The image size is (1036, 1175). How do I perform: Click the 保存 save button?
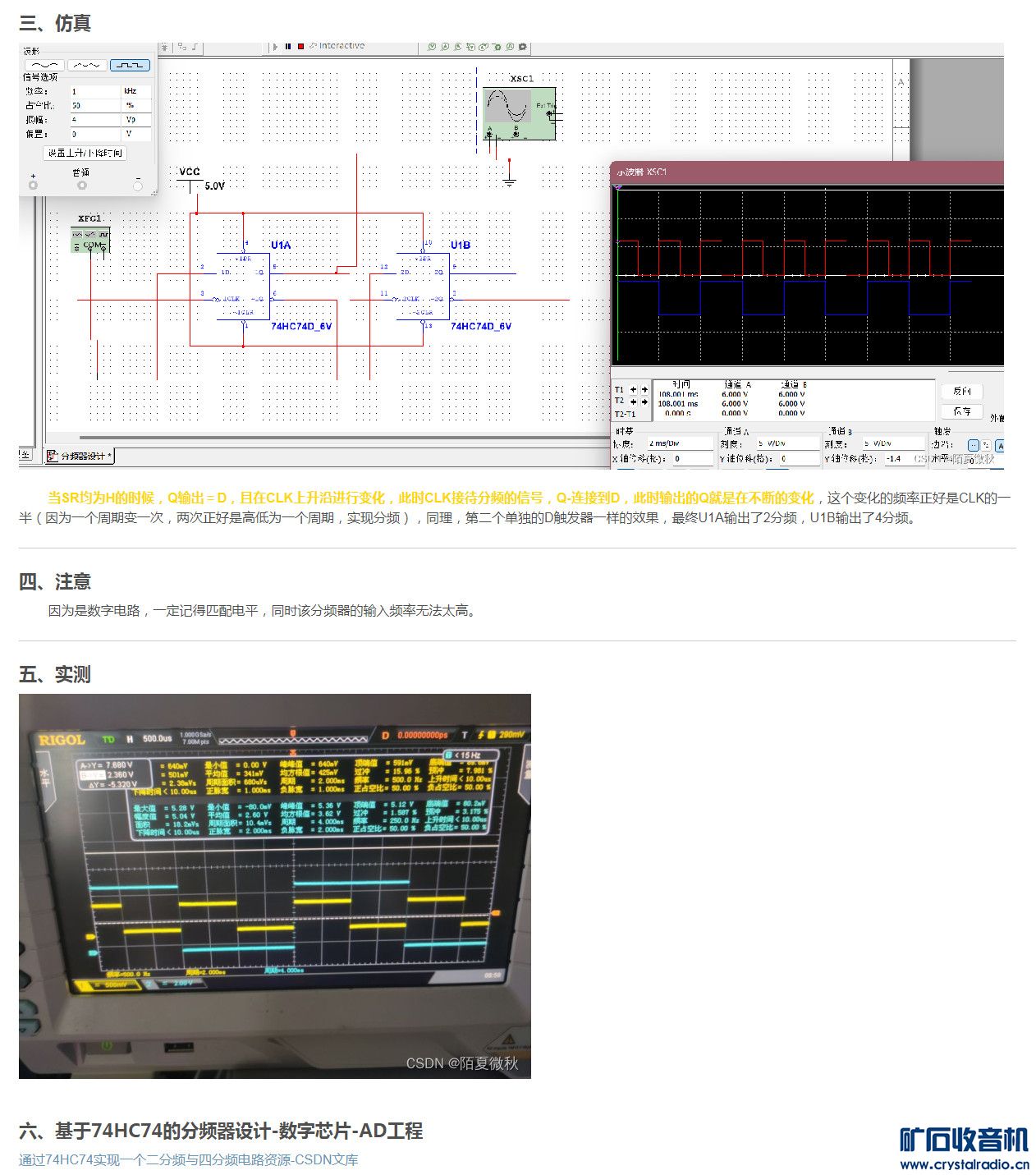click(x=961, y=411)
